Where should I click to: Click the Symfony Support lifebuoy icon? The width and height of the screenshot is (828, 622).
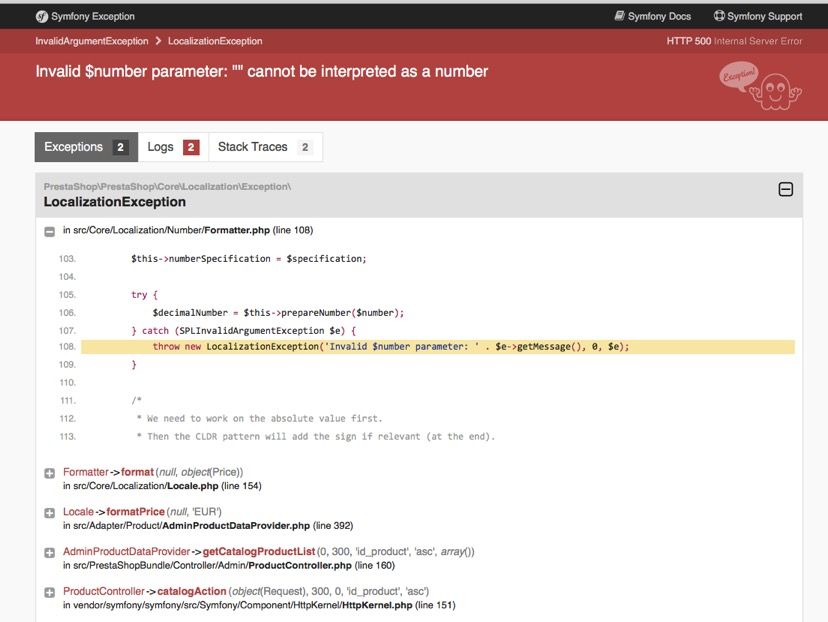719,16
